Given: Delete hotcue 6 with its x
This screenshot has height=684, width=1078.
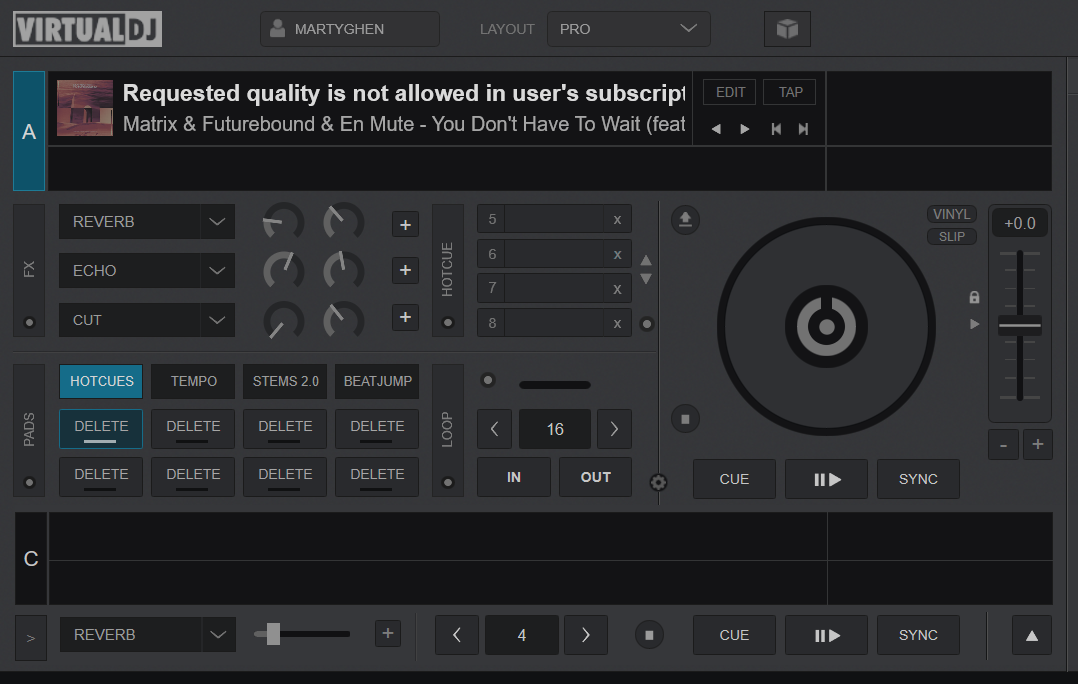Looking at the screenshot, I should pyautogui.click(x=617, y=254).
